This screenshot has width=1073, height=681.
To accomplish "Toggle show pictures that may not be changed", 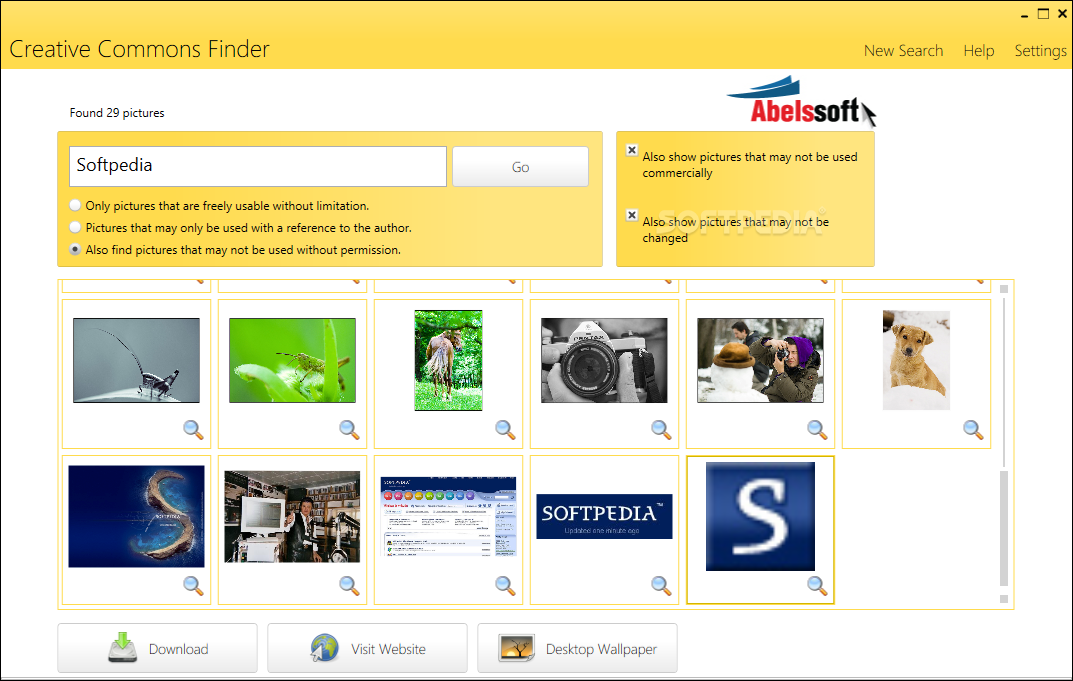I will [x=632, y=216].
